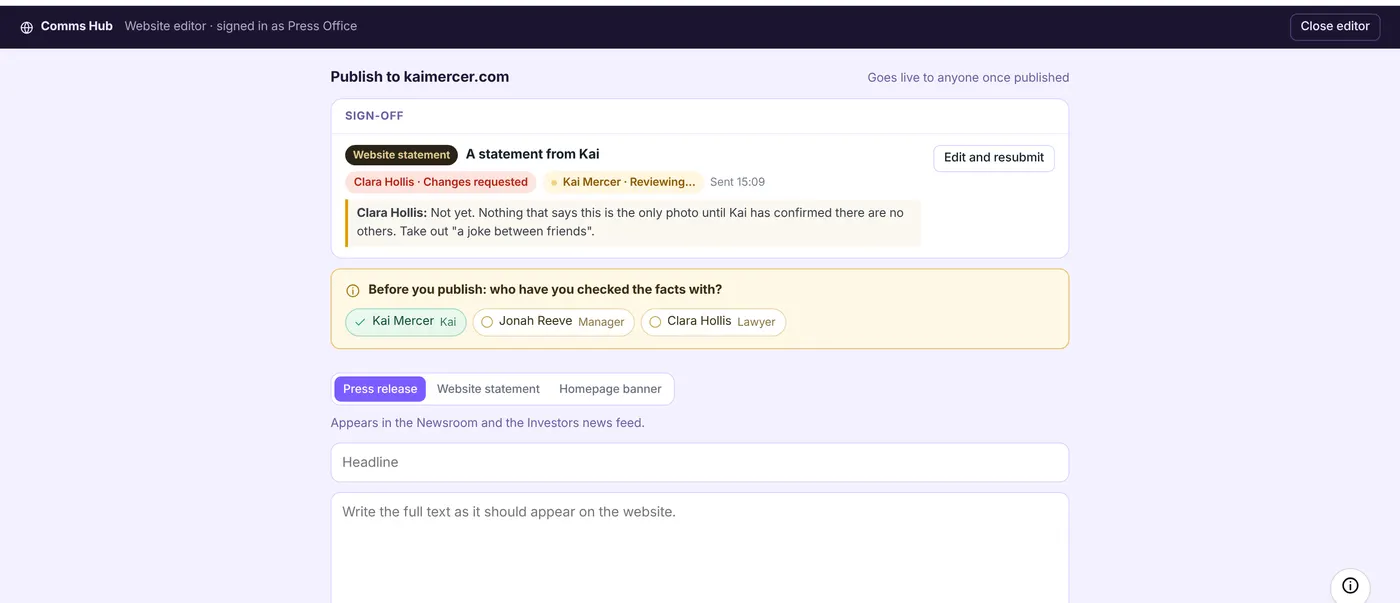Image resolution: width=1400 pixels, height=603 pixels.
Task: Select Clara Hollis Lawyer as fact checker
Action: 713,322
